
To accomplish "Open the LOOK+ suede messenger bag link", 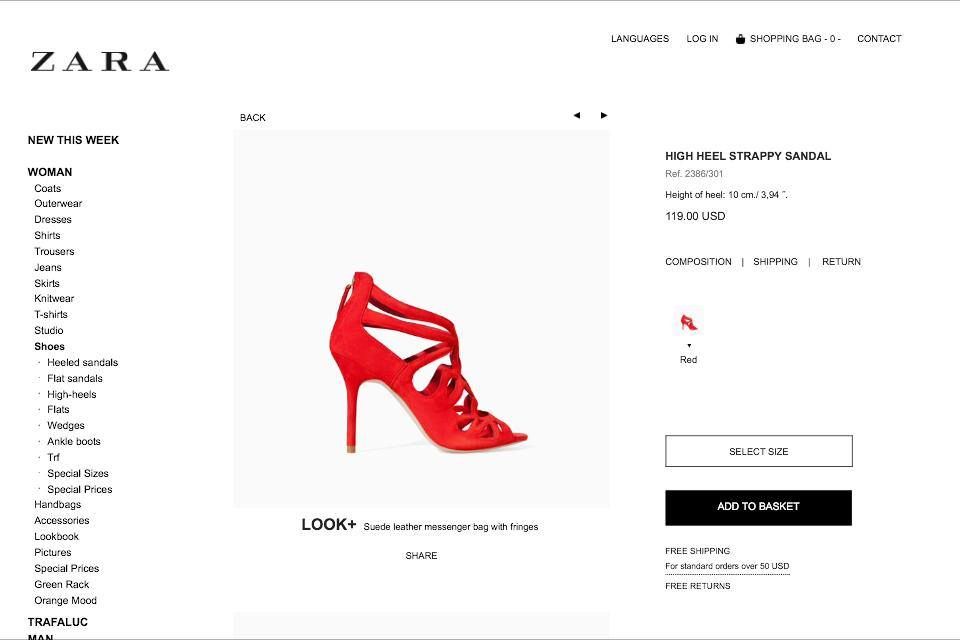I will (450, 526).
